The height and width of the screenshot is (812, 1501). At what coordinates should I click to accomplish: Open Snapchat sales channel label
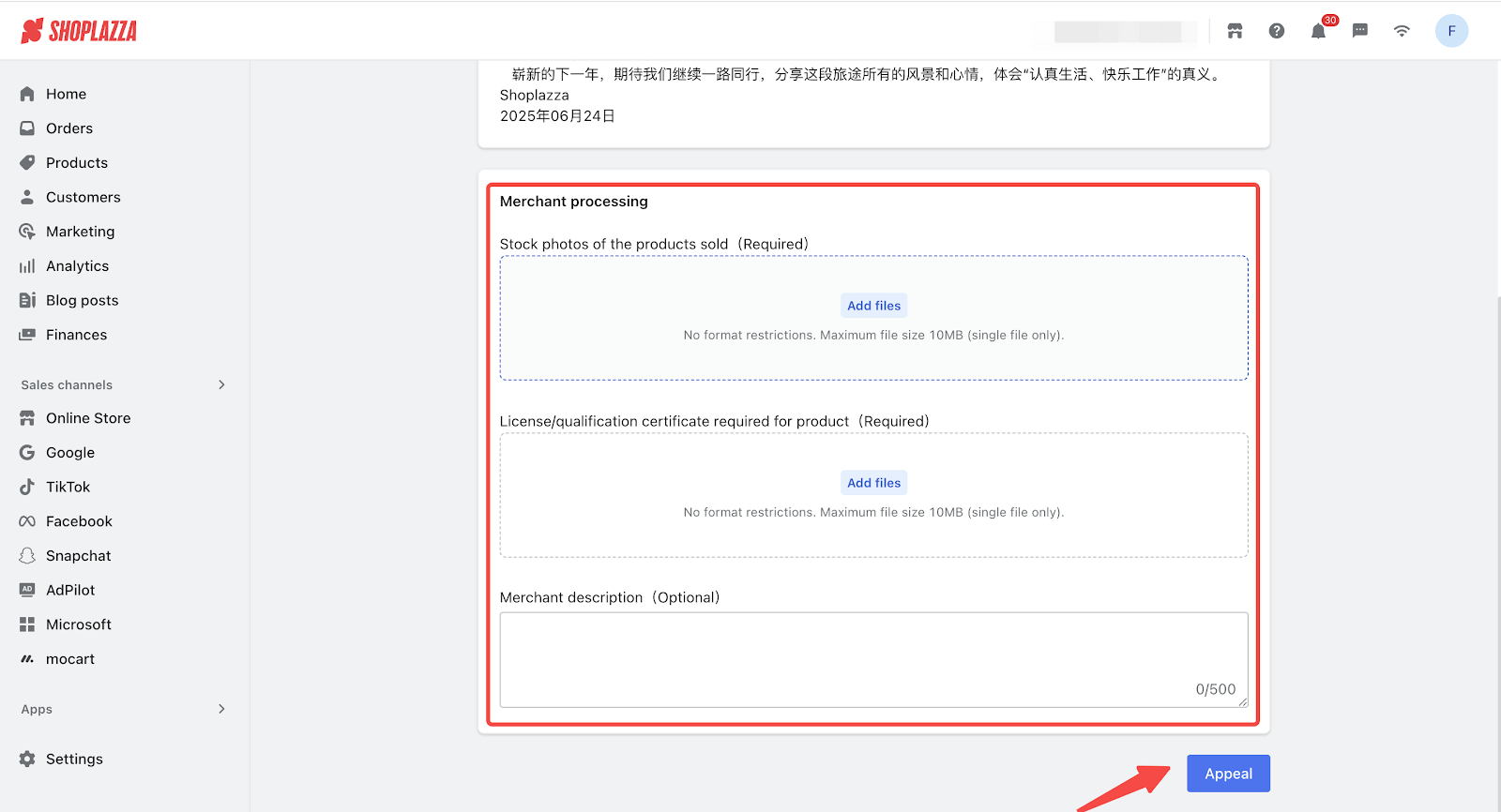click(x=79, y=556)
